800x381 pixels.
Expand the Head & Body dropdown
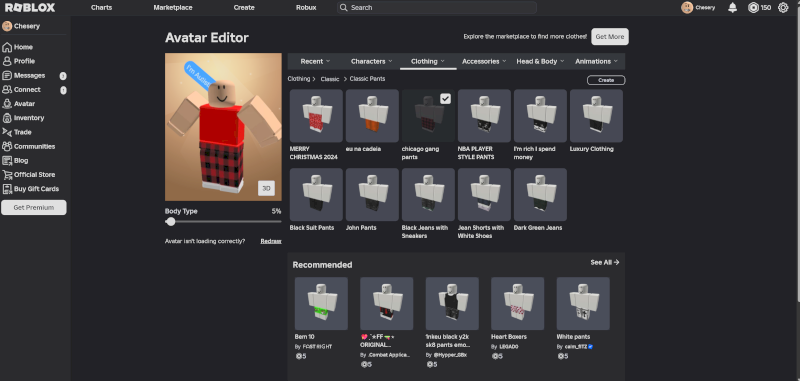click(540, 61)
